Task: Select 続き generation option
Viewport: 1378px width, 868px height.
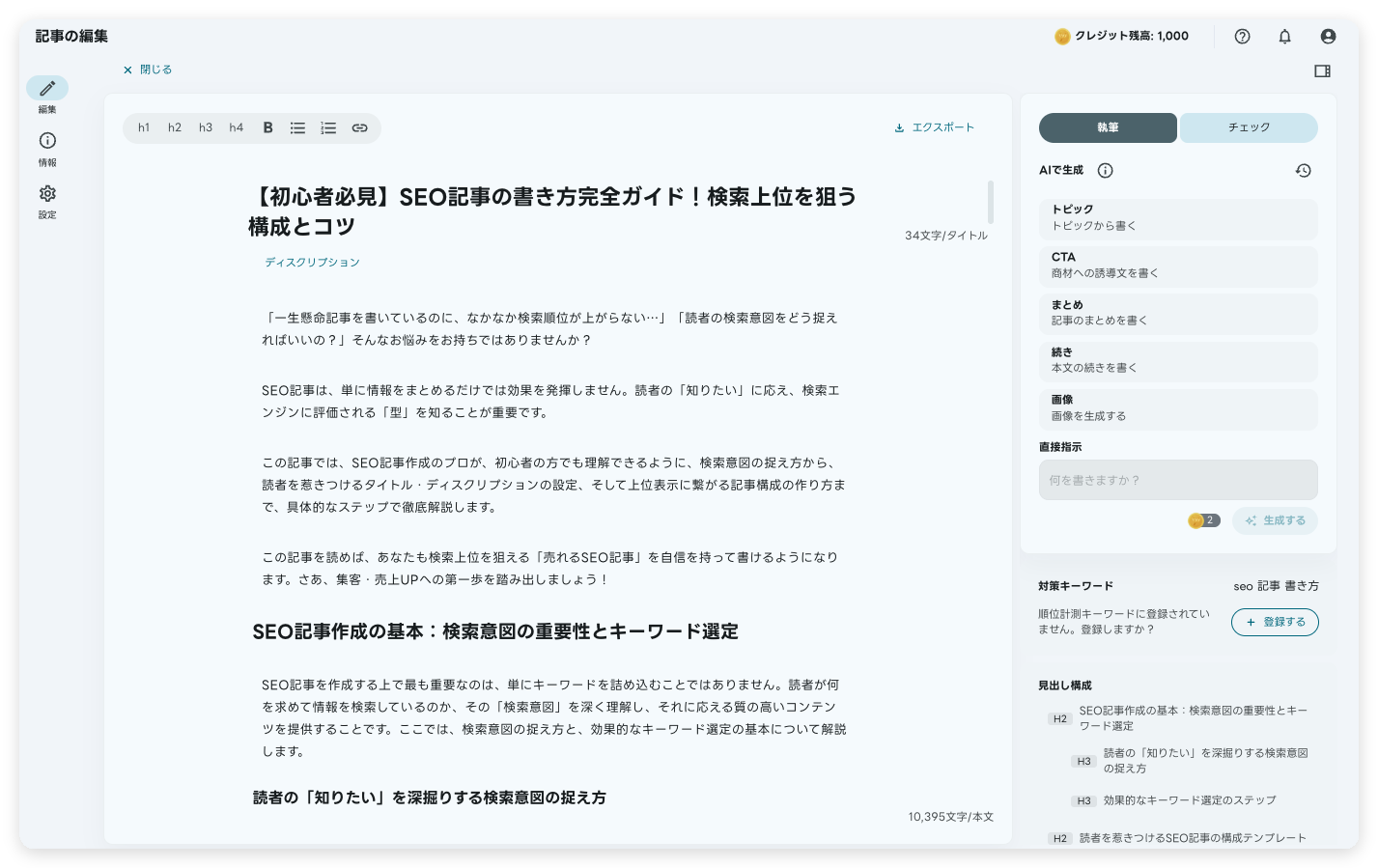Action: (1178, 361)
